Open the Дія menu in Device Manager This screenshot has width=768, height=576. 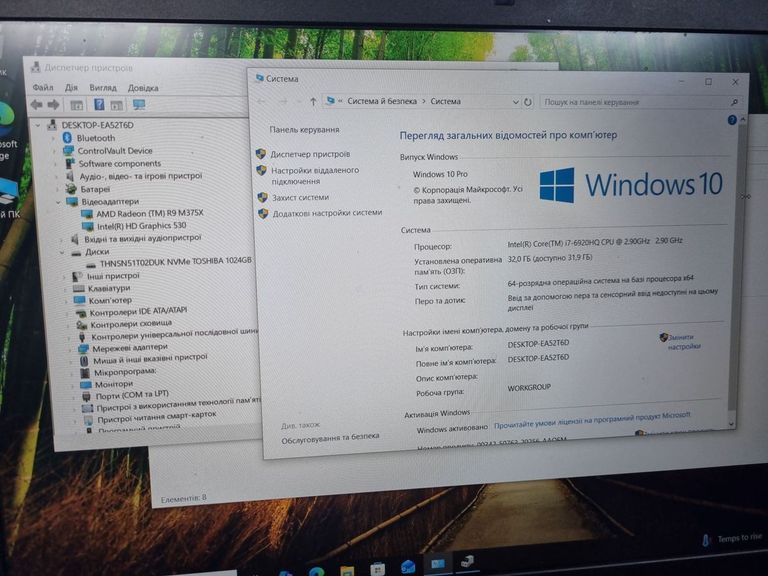pyautogui.click(x=72, y=88)
